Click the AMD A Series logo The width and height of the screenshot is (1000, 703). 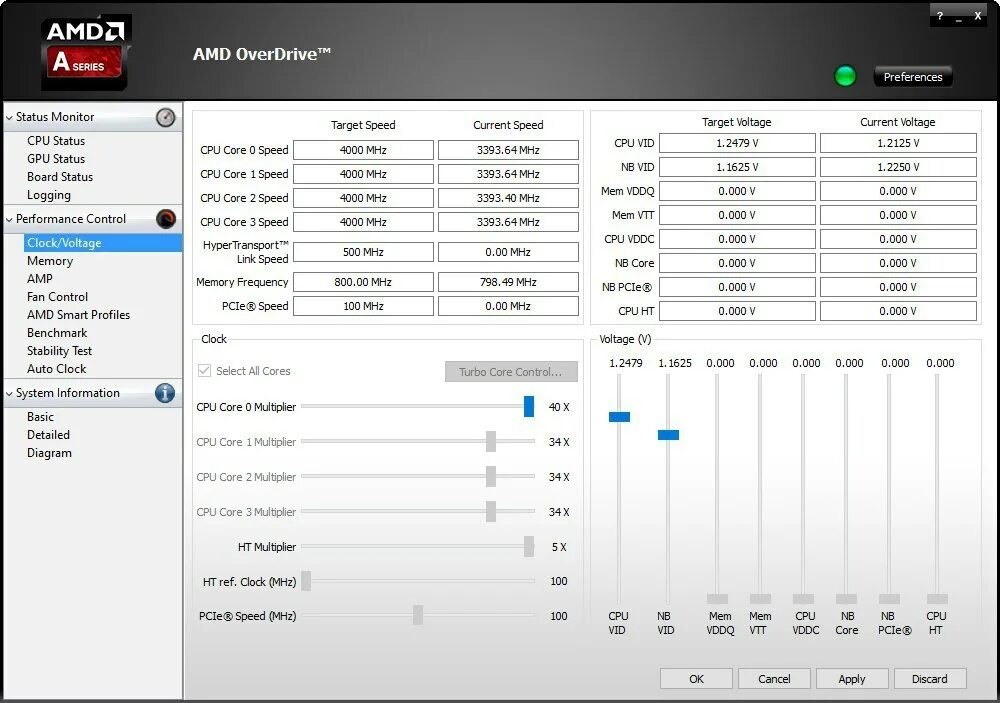86,53
